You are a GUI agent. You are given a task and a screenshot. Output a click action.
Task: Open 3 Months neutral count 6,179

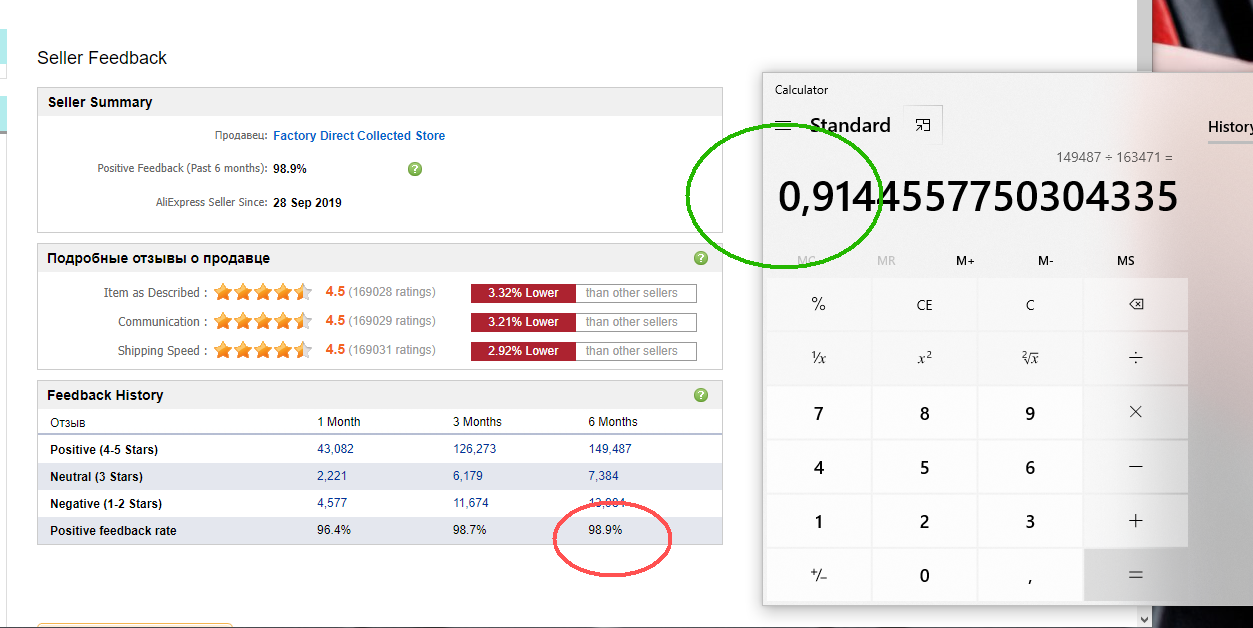(x=468, y=476)
